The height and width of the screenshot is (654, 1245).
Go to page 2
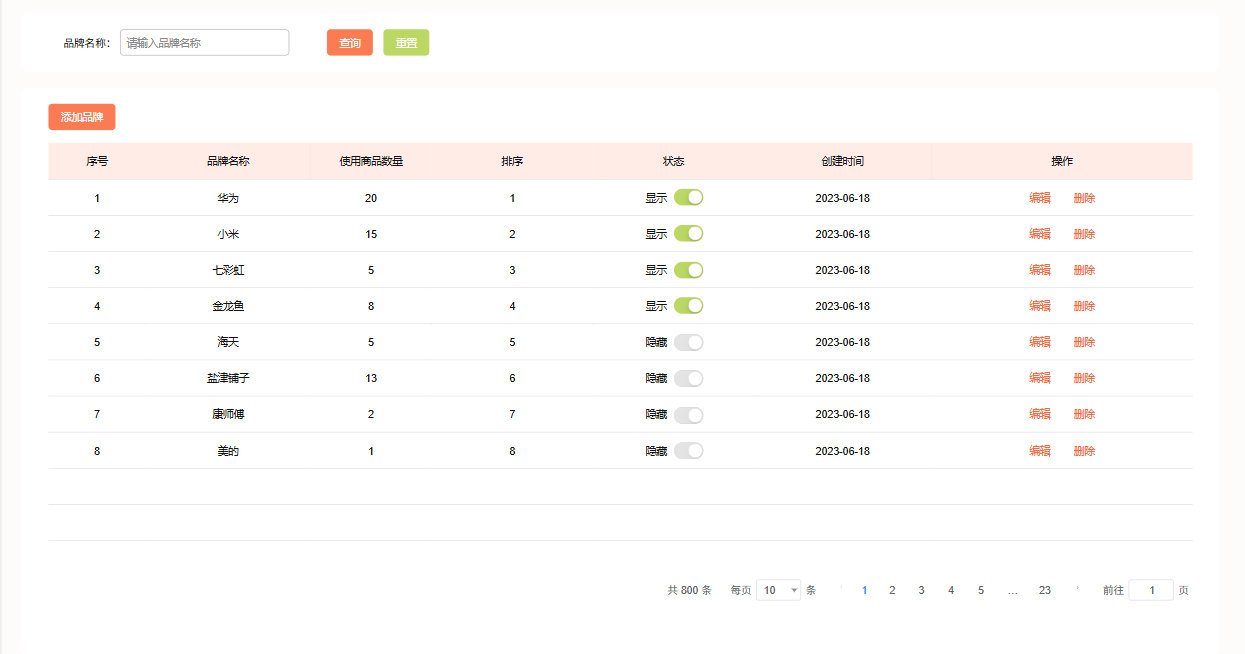point(892,590)
